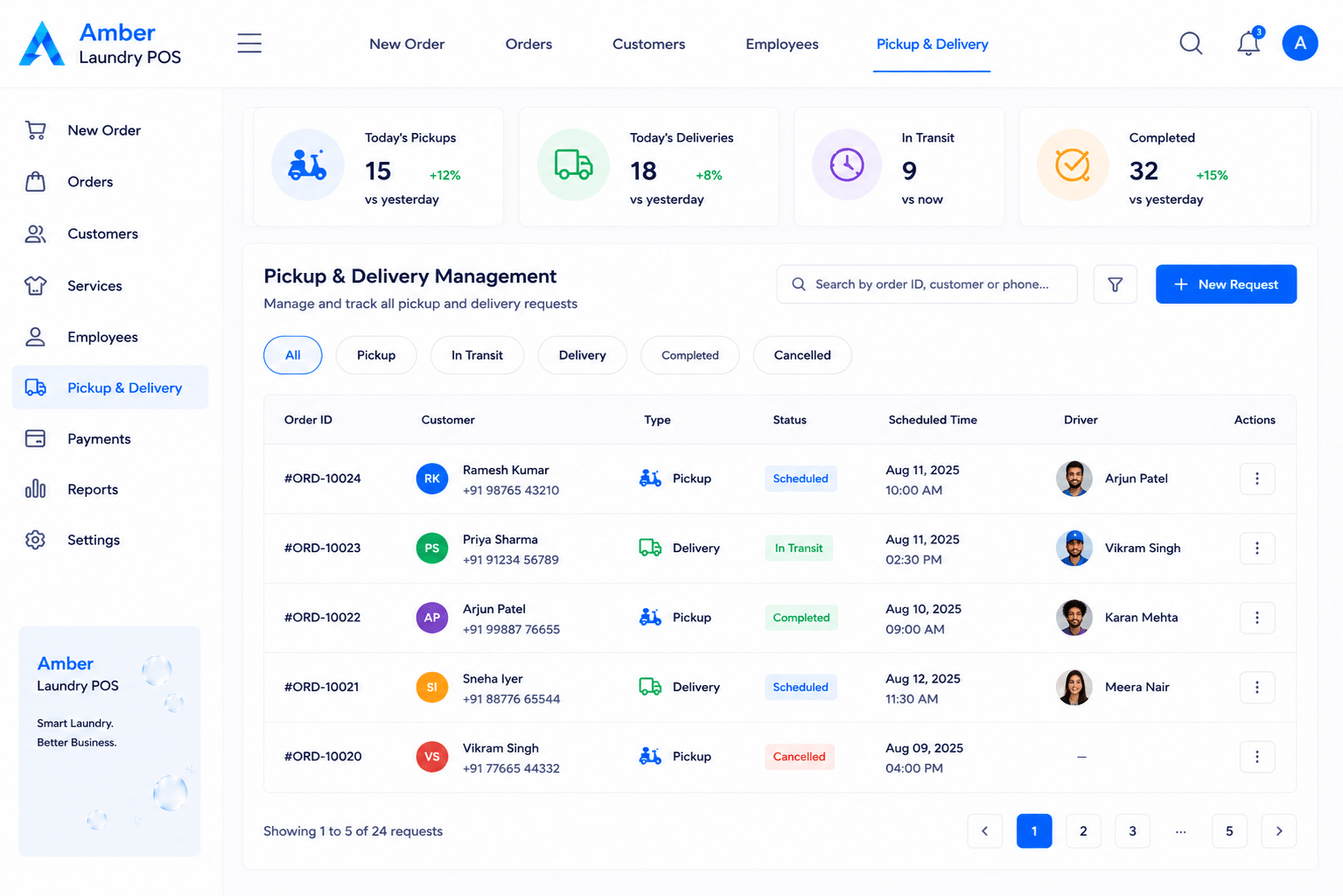Click the bar chart icon beside Reports
Viewport: 1343px width, 896px height.
35,489
